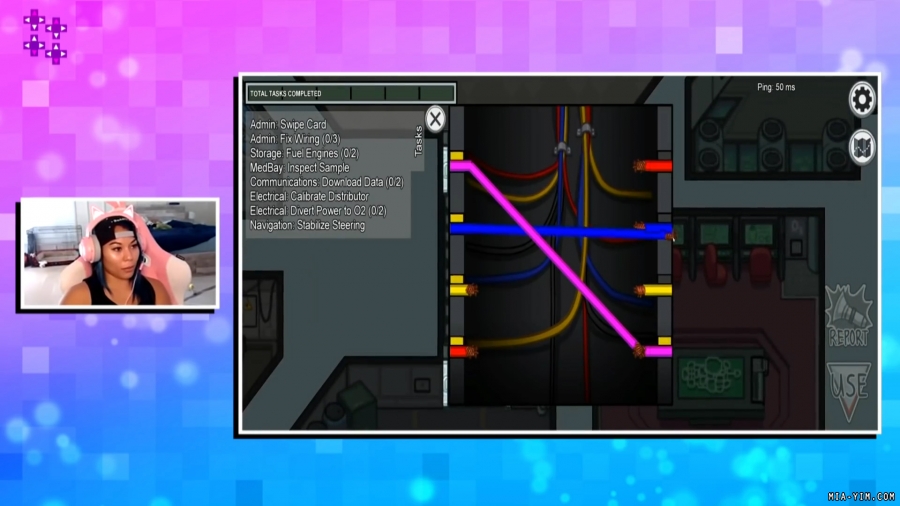Select the 'Admin: Fix Wiring (0/3)' task
Viewport: 900px width, 506px height.
click(x=295, y=139)
